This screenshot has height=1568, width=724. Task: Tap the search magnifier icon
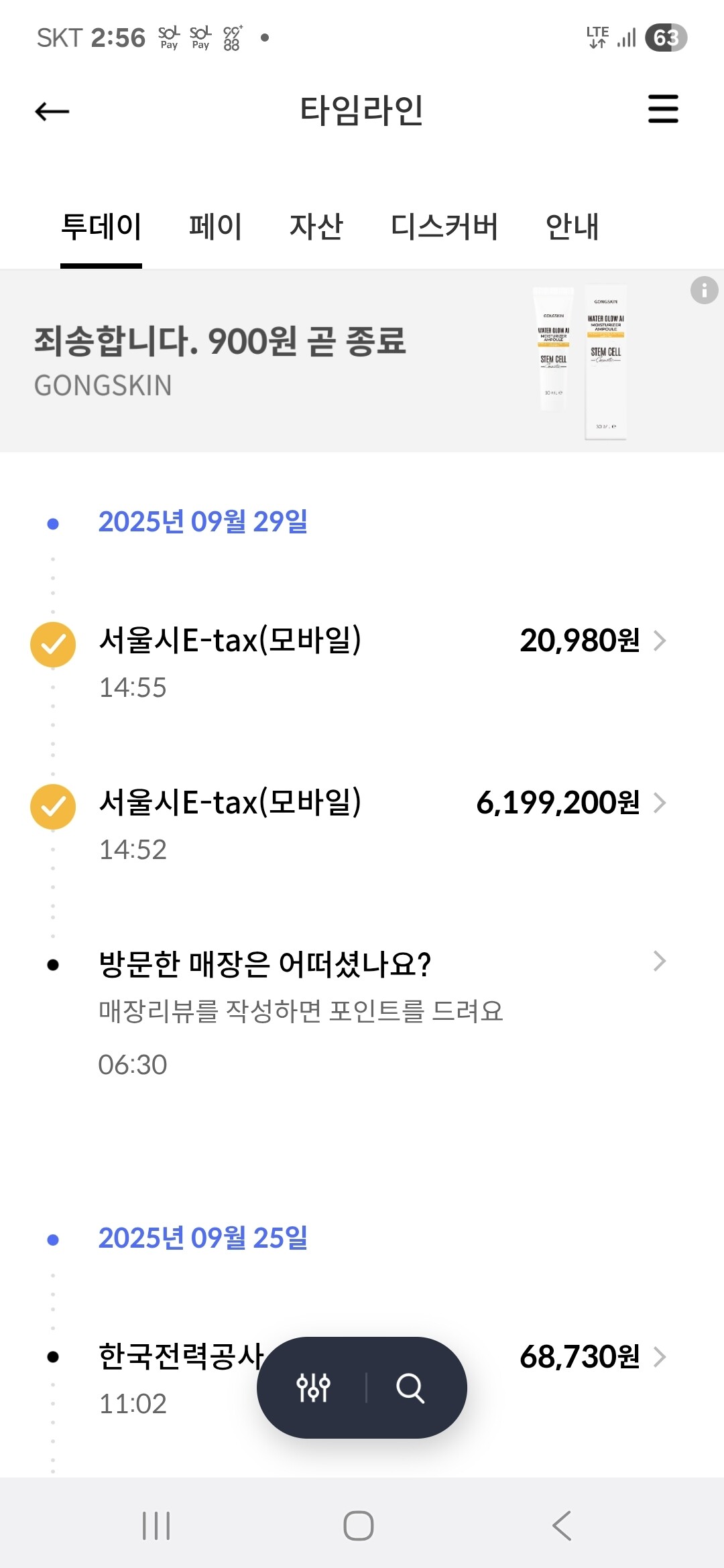(x=410, y=1387)
